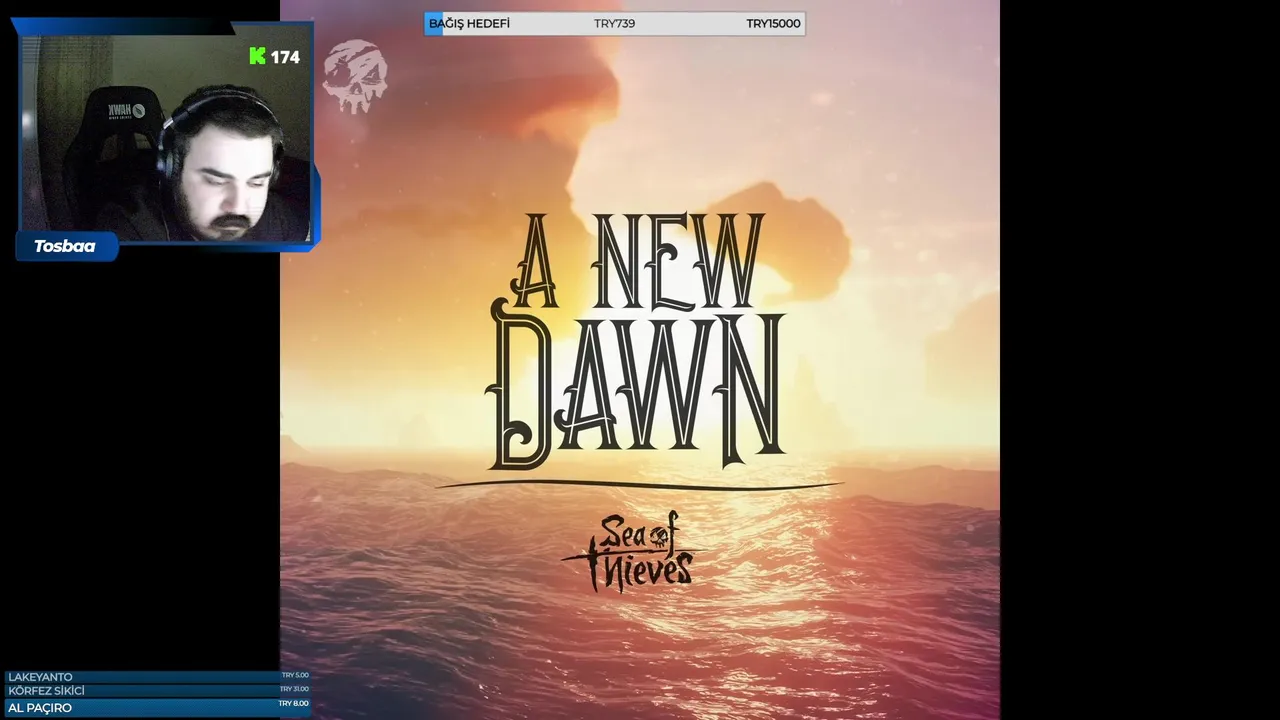Click the TRY15000 goal amount

(773, 23)
